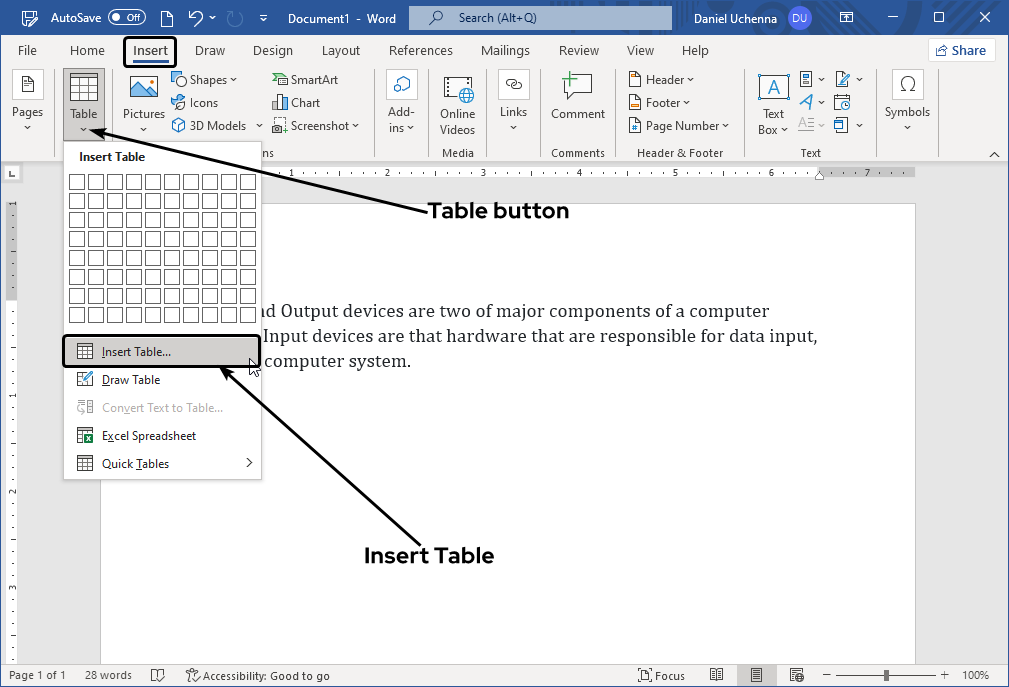Screen dimensions: 1009x687
Task: Open the References tab
Action: coord(420,51)
